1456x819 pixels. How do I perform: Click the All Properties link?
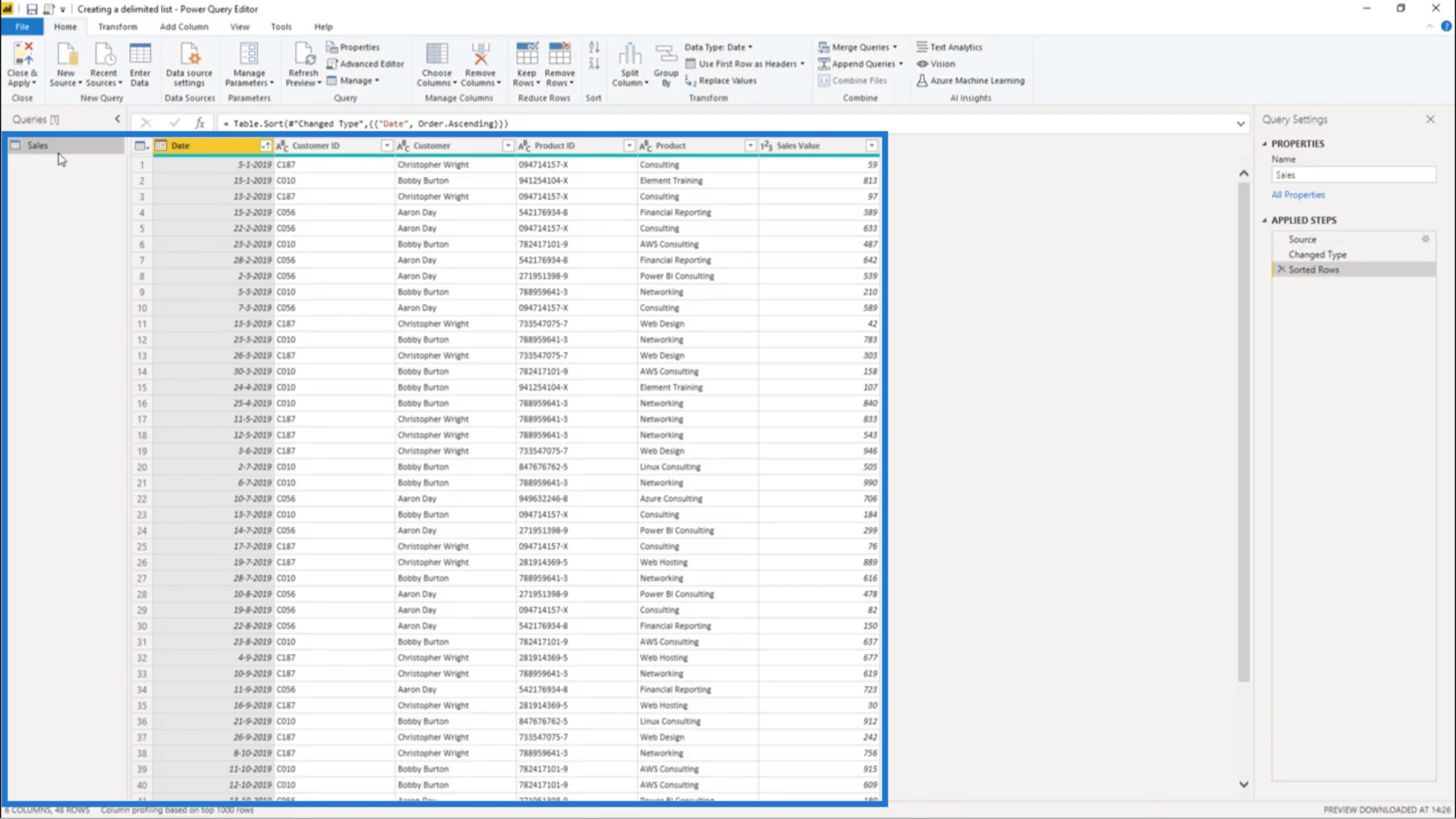(1297, 195)
